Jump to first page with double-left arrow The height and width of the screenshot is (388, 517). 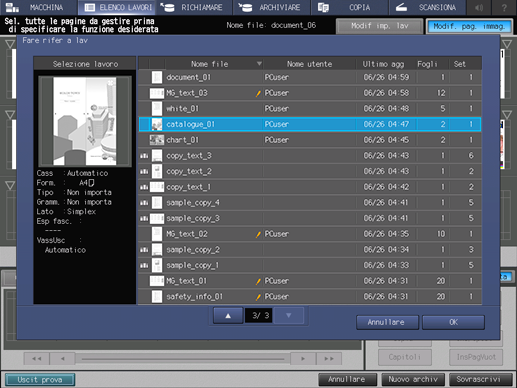point(36,359)
